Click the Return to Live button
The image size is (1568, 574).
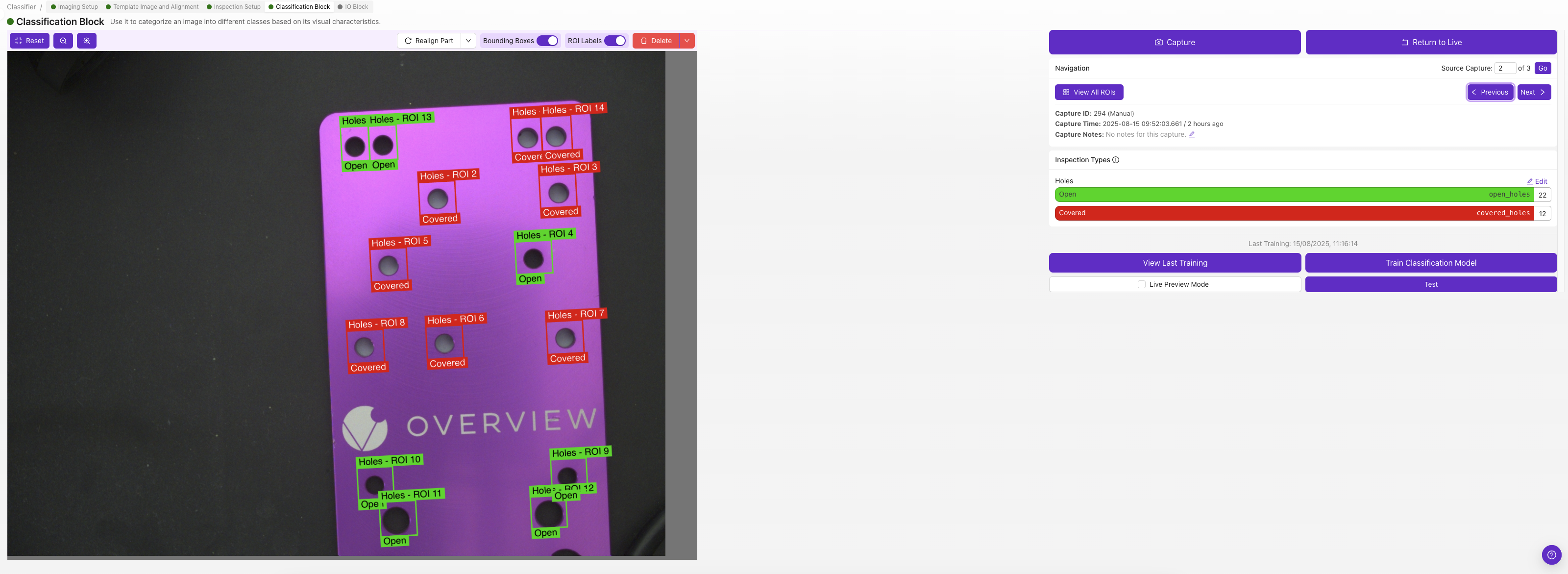coord(1431,42)
